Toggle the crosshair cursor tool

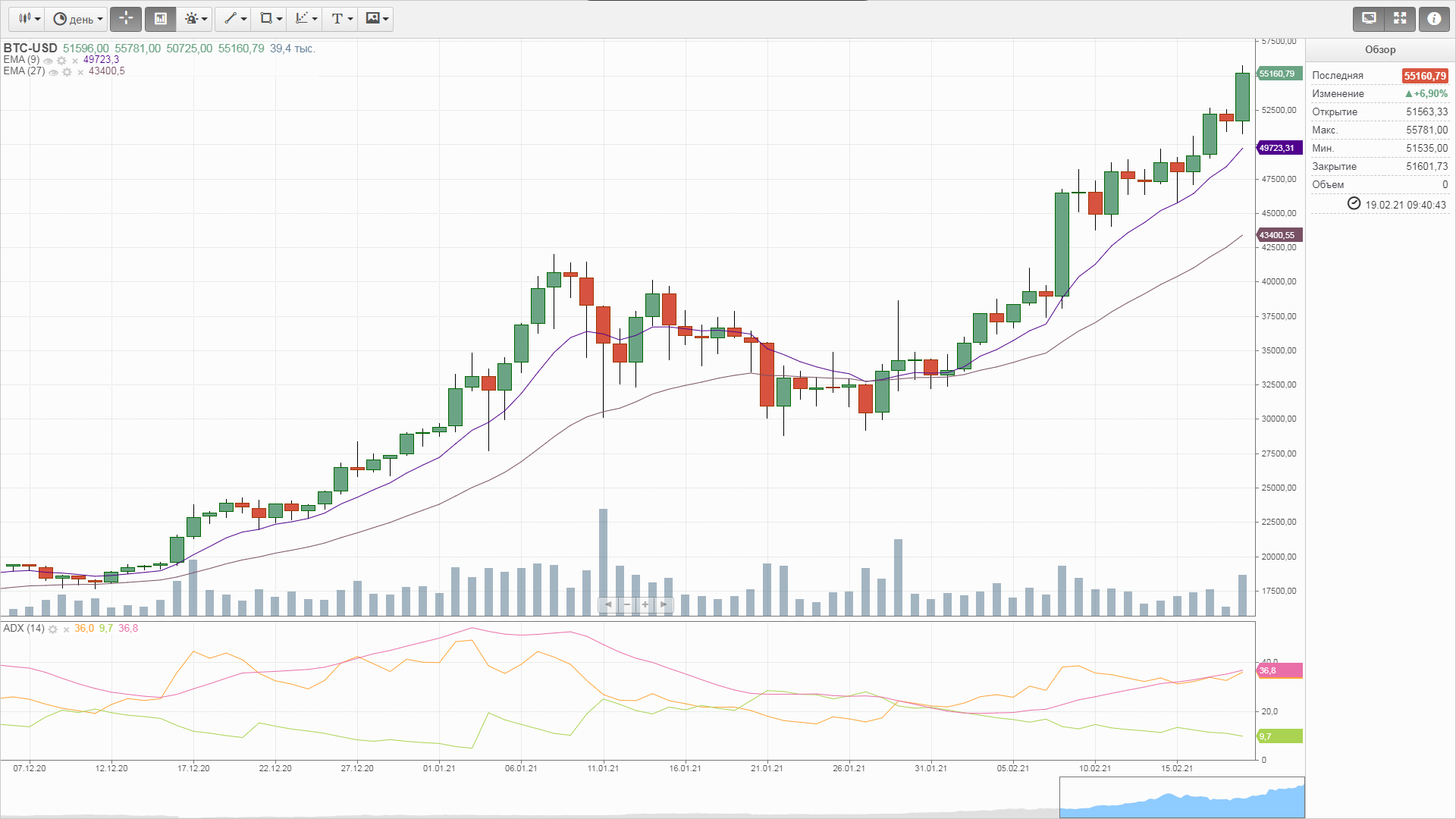coord(126,18)
